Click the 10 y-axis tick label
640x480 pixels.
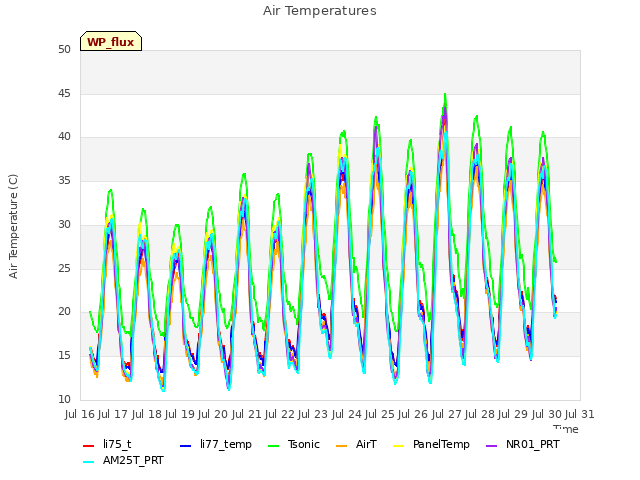[64, 399]
